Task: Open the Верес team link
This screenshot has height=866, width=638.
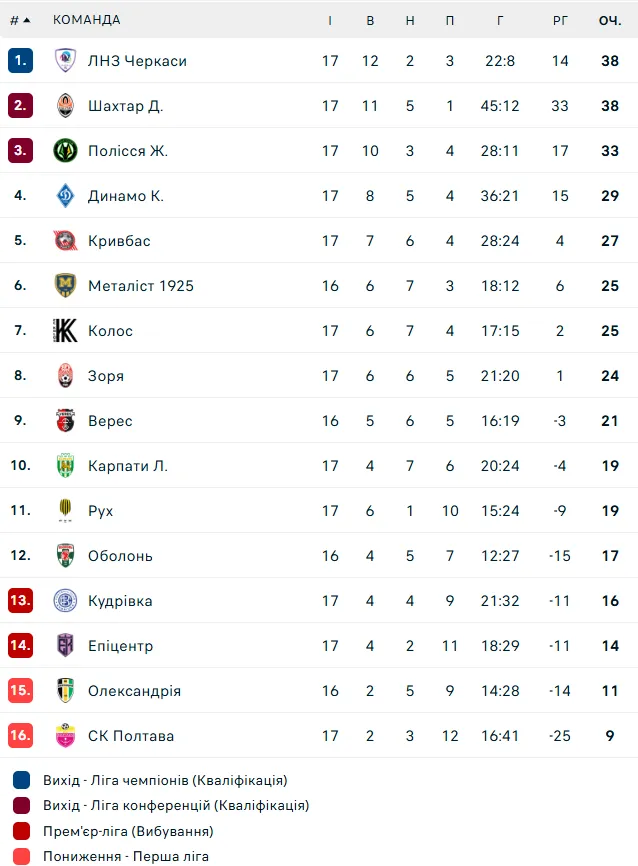Action: (110, 421)
